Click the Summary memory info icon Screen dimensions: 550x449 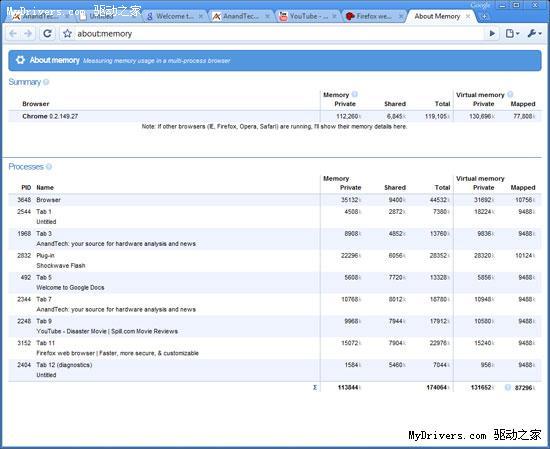(x=355, y=94)
